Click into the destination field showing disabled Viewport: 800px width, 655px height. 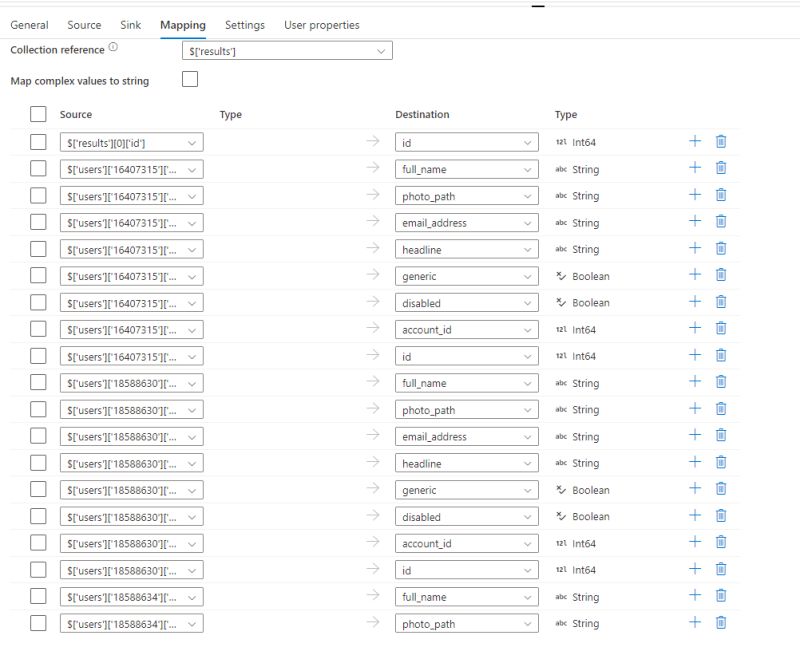(x=466, y=302)
